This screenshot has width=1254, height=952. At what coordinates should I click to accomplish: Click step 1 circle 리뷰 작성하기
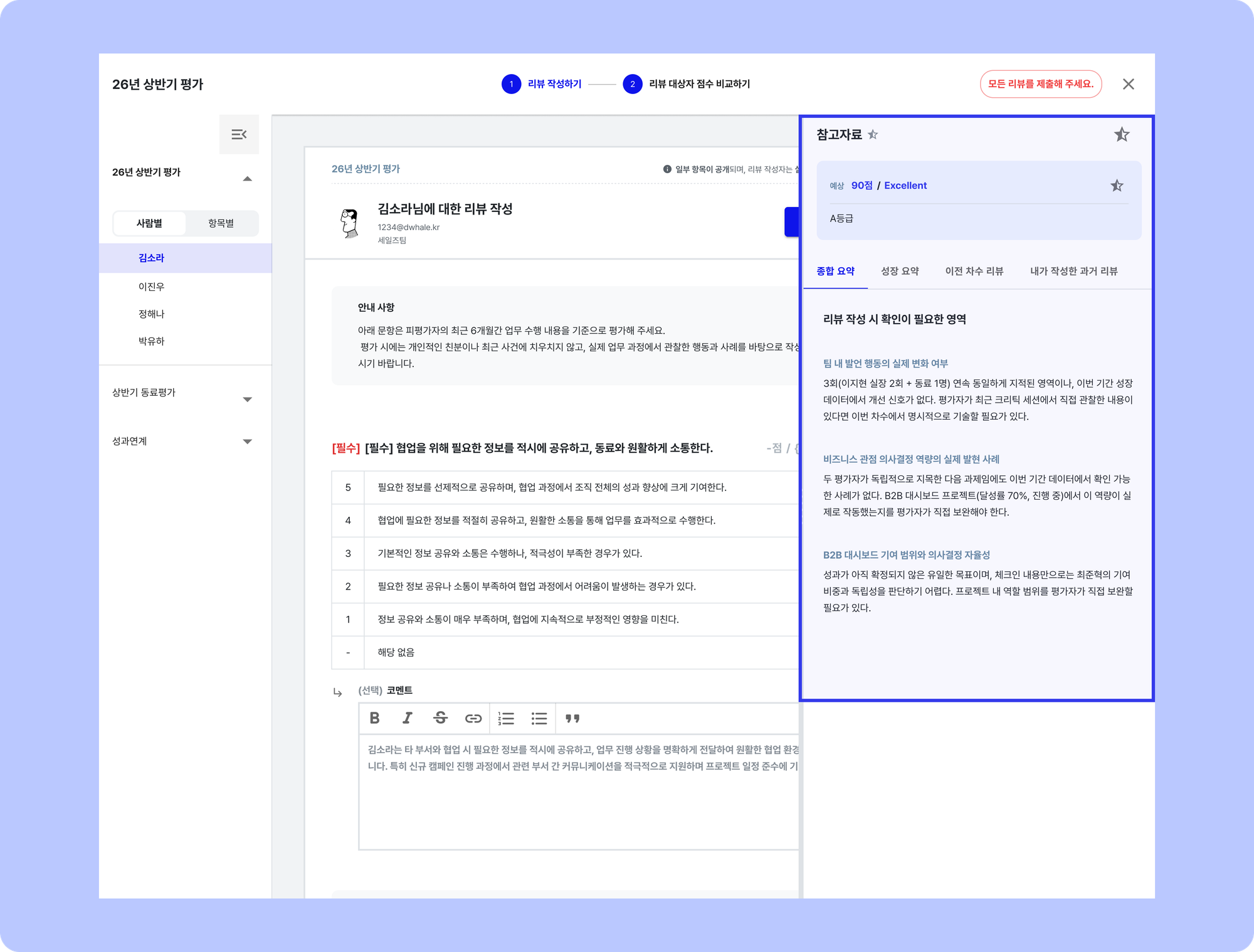tap(512, 84)
